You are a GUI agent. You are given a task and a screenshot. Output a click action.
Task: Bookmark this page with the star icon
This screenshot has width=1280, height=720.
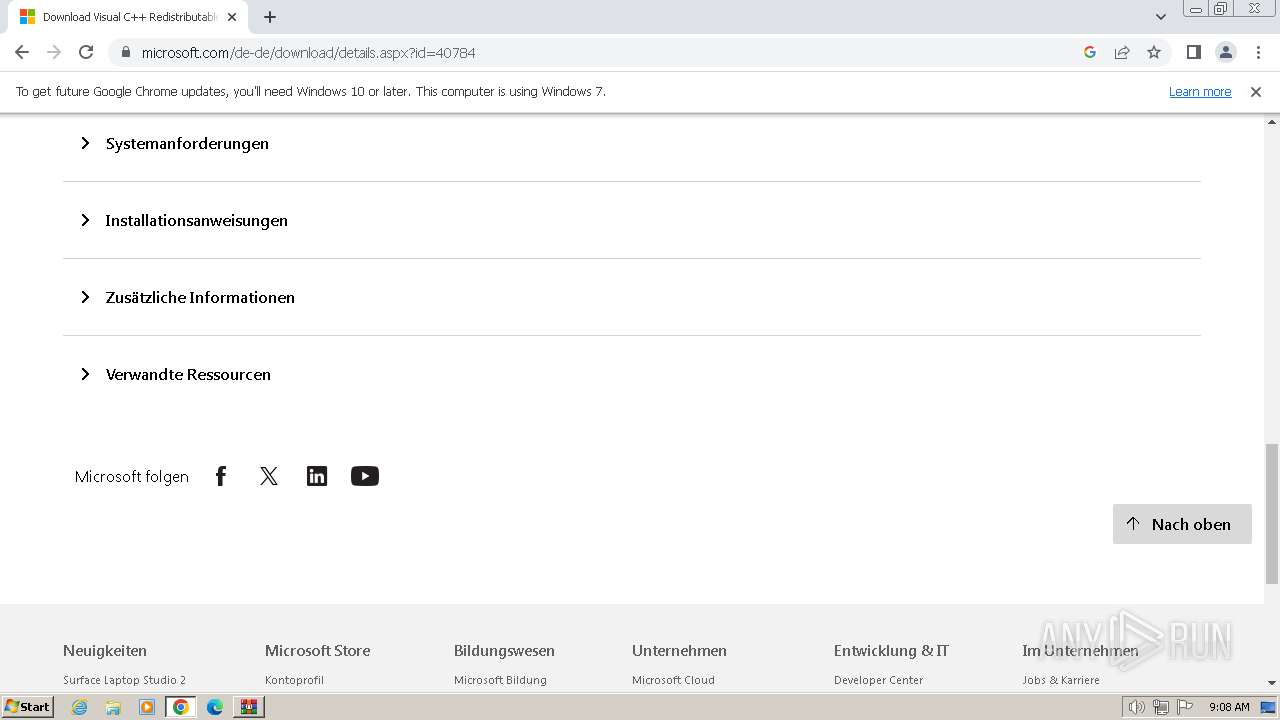(1154, 52)
